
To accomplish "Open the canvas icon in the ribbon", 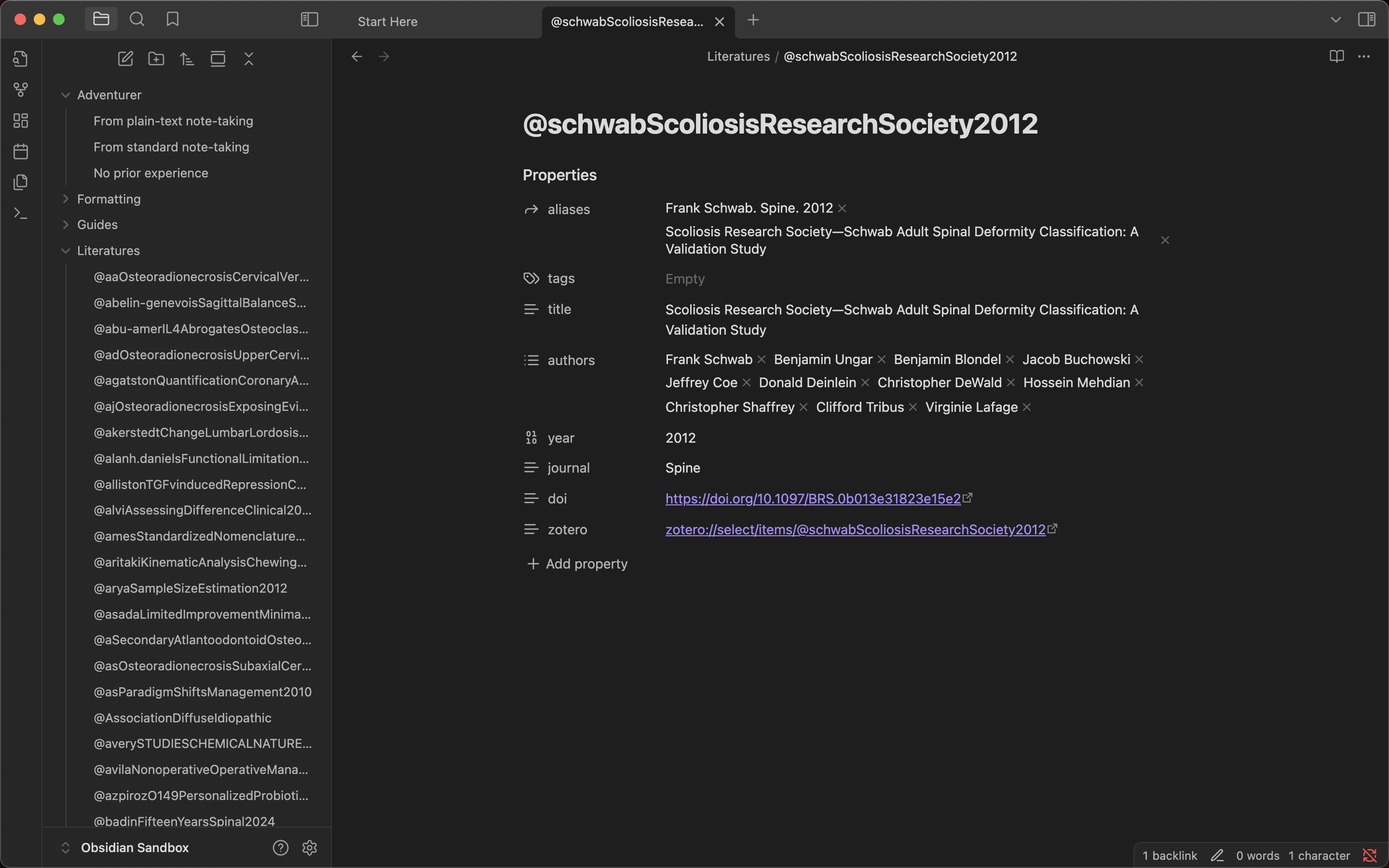I will 21,121.
